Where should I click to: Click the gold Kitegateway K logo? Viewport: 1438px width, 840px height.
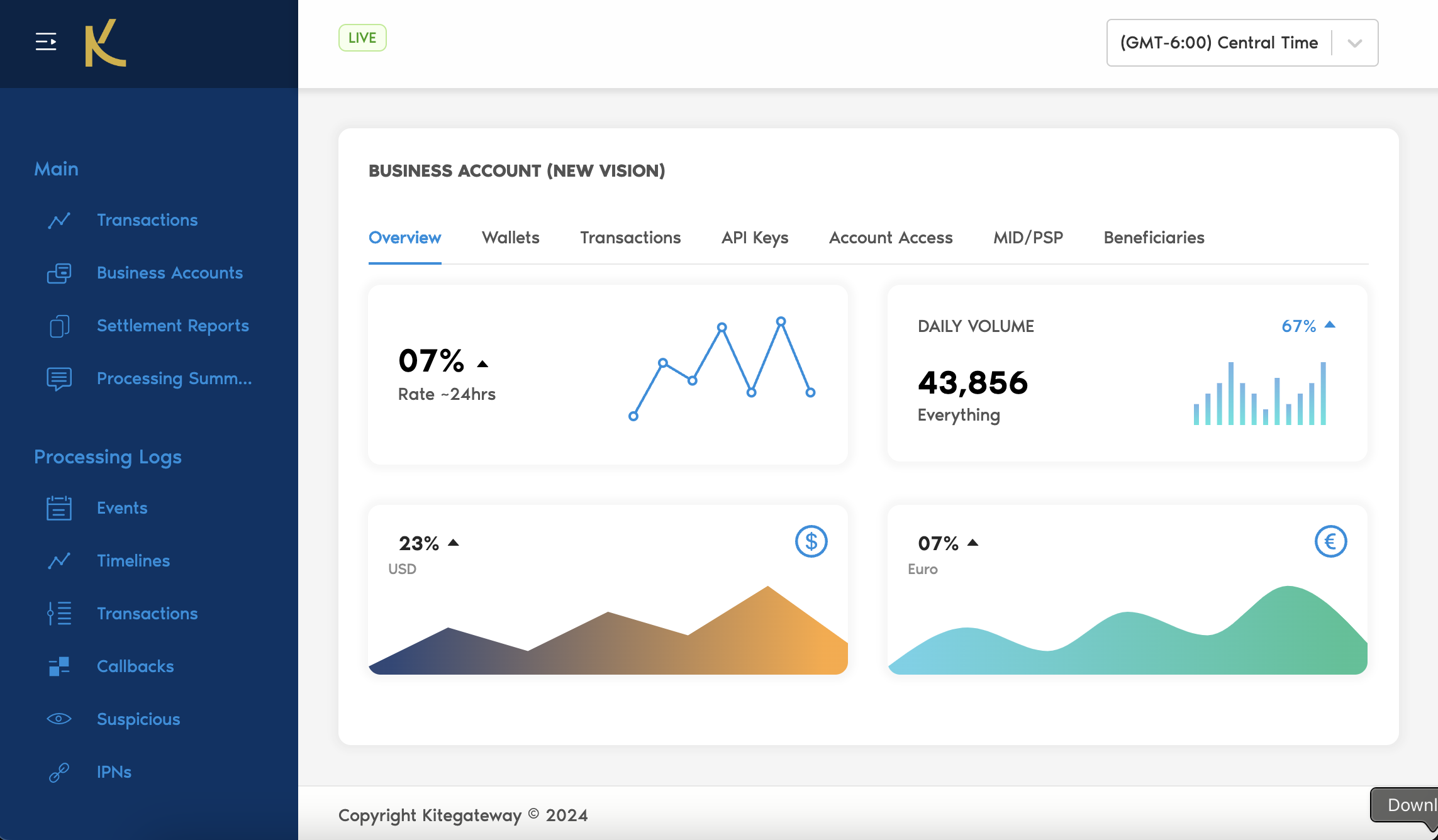tap(105, 43)
